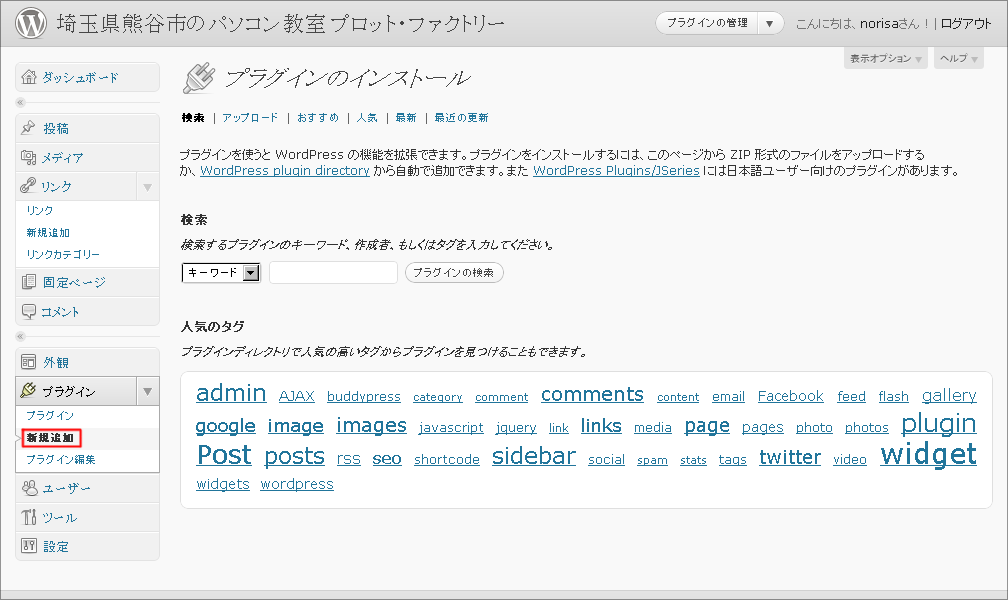This screenshot has height=600, width=1008.
Task: Open ツール menu in sidebar
Action: (x=60, y=518)
